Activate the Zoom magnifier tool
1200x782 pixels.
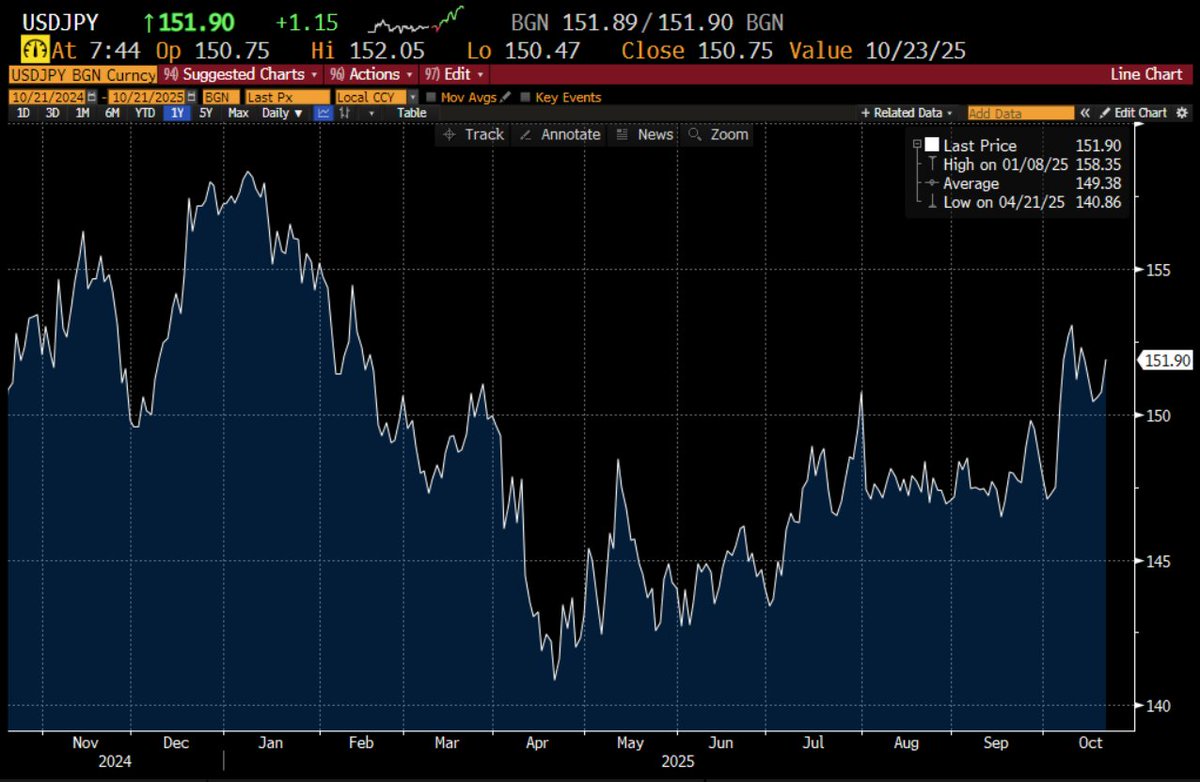(x=717, y=134)
